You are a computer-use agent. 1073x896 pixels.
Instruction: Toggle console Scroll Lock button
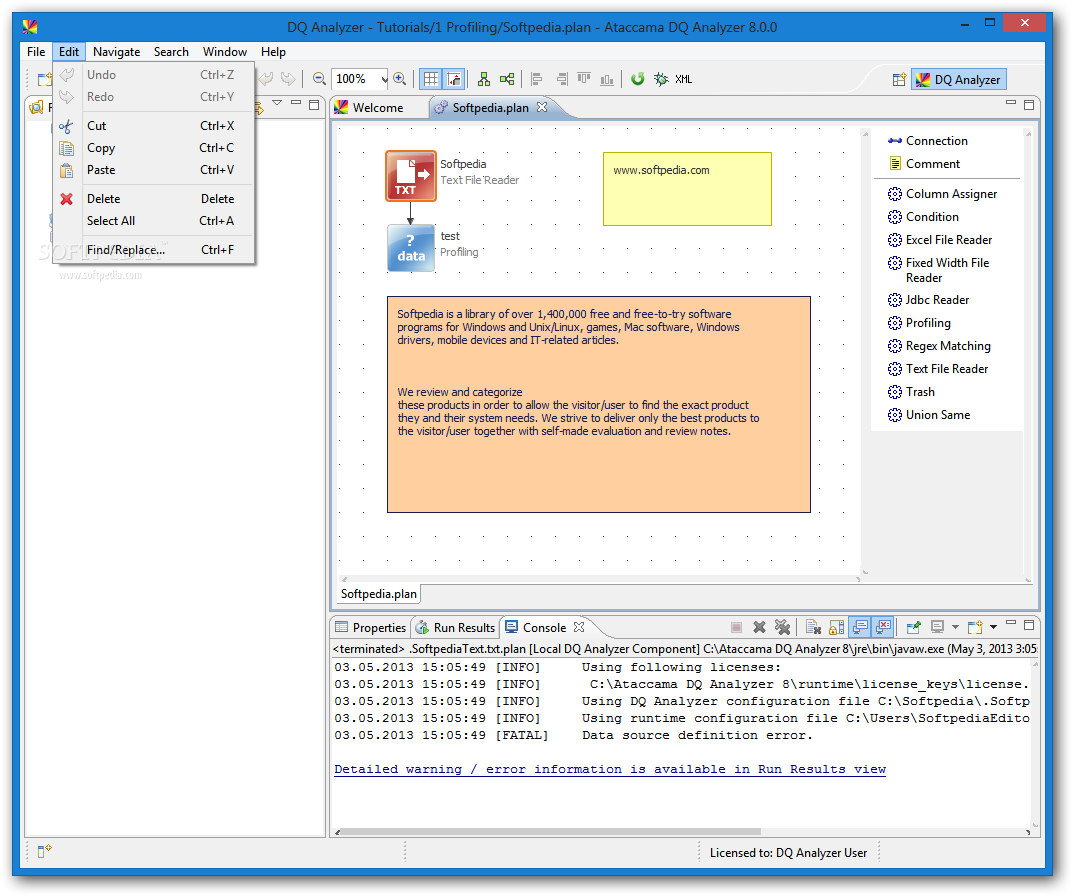click(836, 626)
